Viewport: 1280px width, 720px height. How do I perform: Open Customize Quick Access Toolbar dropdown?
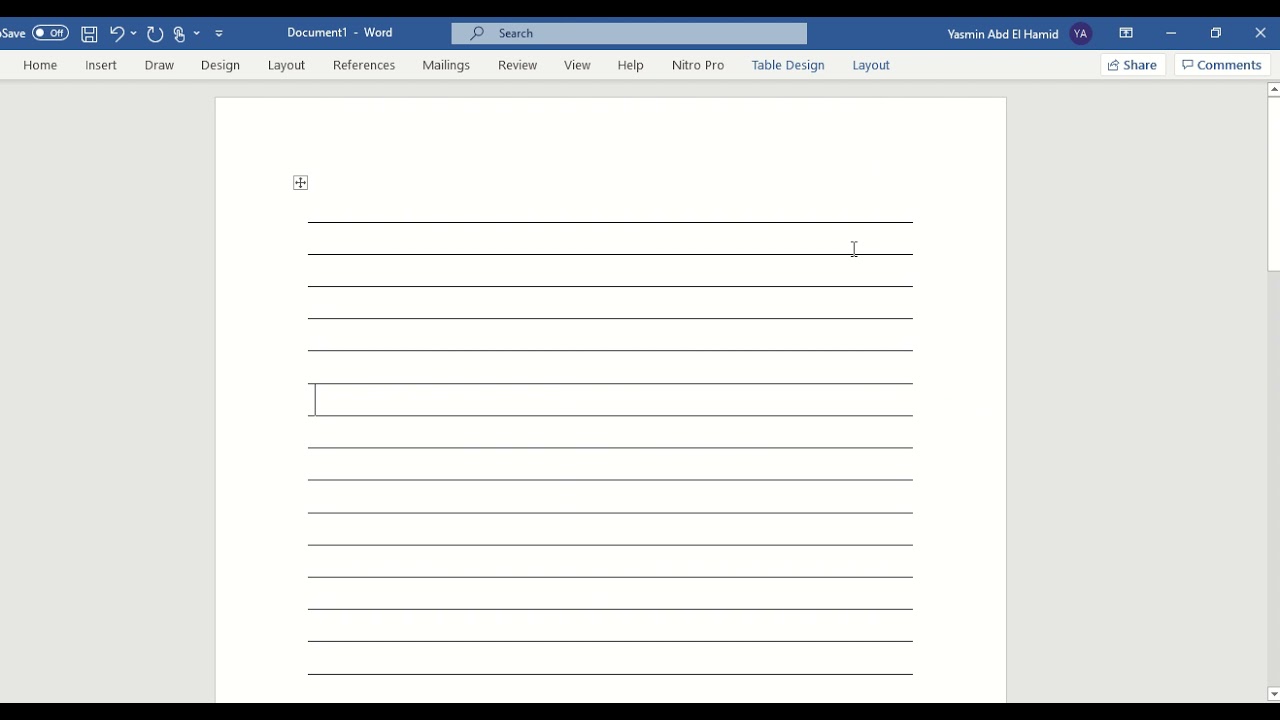coord(219,33)
